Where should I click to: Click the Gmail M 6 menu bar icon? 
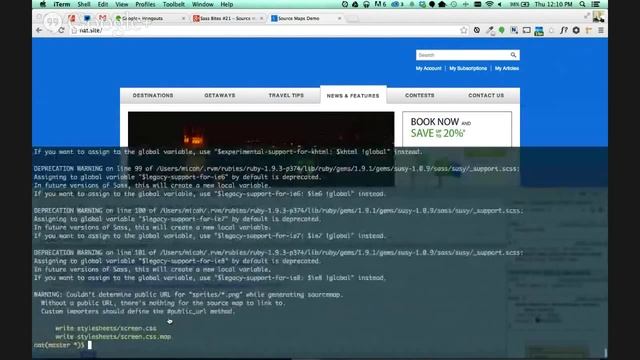[380, 4]
